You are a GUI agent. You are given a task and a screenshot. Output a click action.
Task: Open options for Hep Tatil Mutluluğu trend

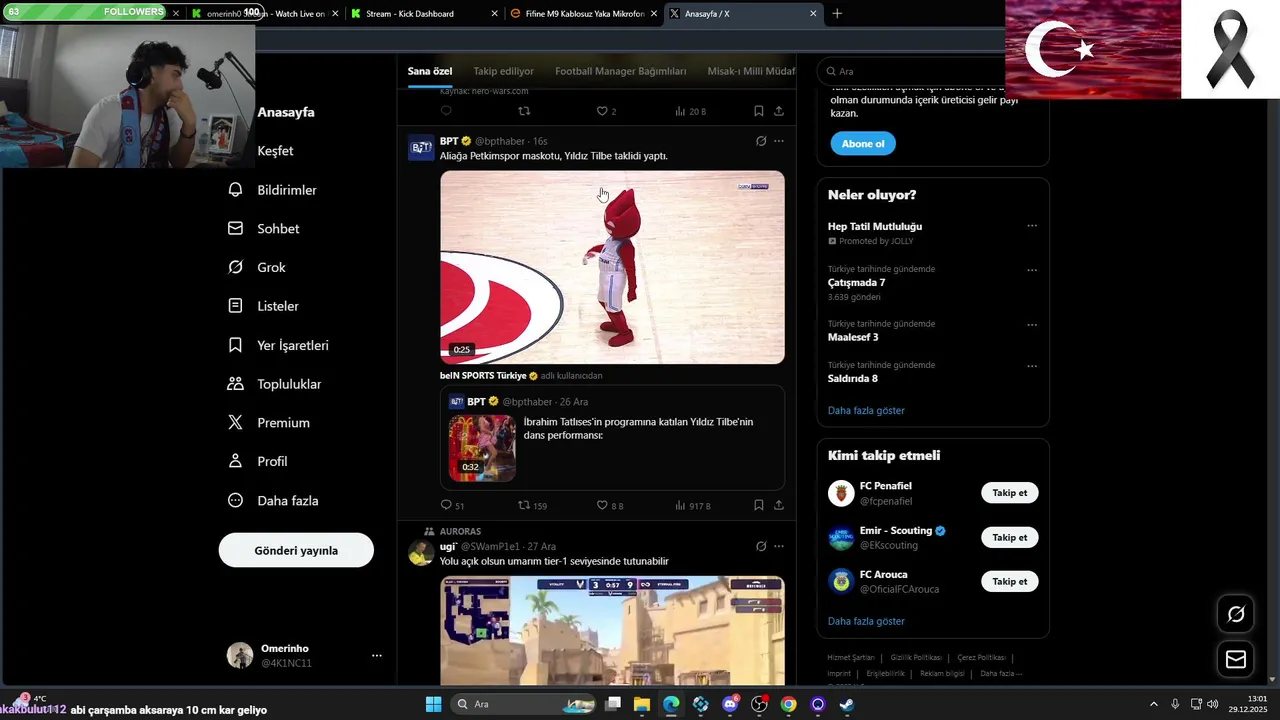pos(1032,226)
